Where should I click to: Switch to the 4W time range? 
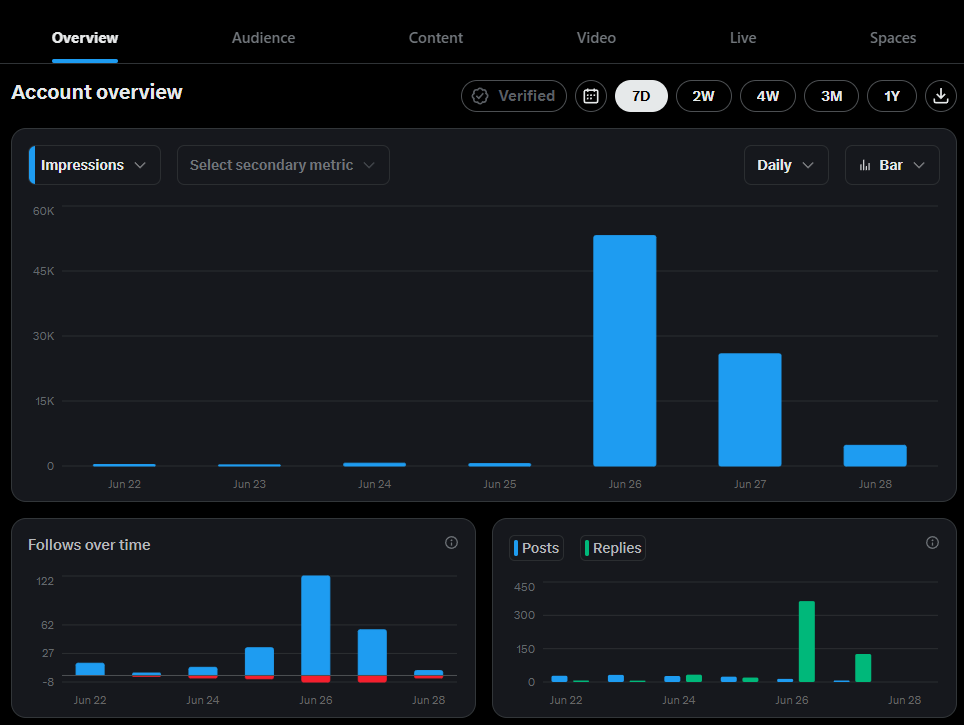click(768, 96)
